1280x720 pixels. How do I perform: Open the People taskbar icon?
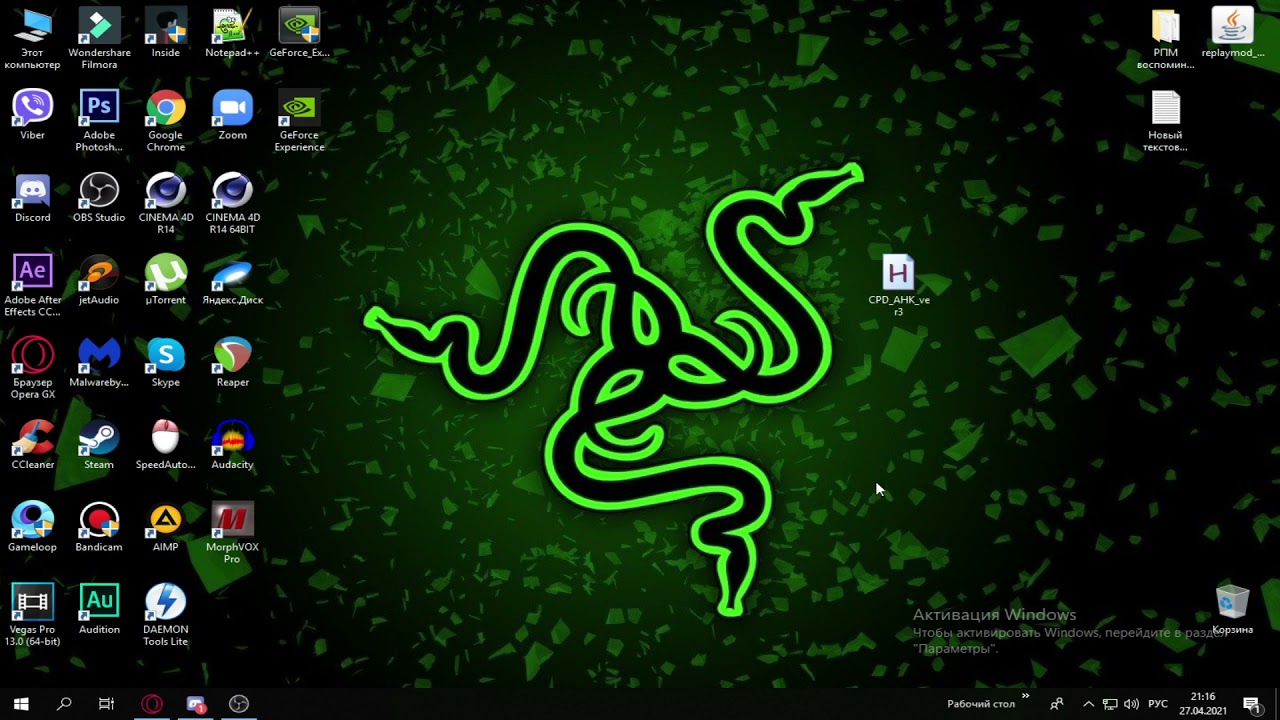[x=1057, y=704]
